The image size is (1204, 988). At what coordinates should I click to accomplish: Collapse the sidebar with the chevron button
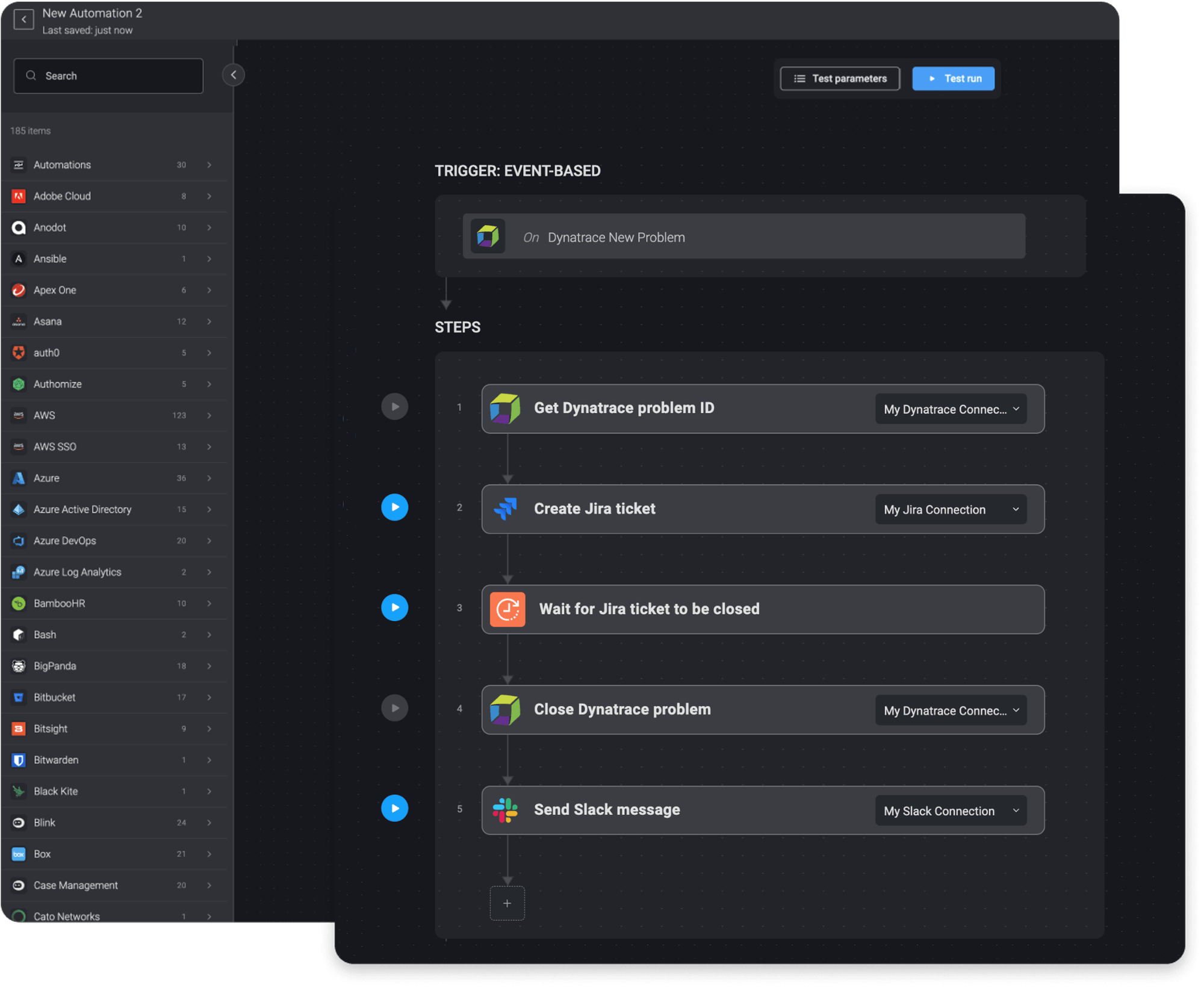[x=234, y=75]
